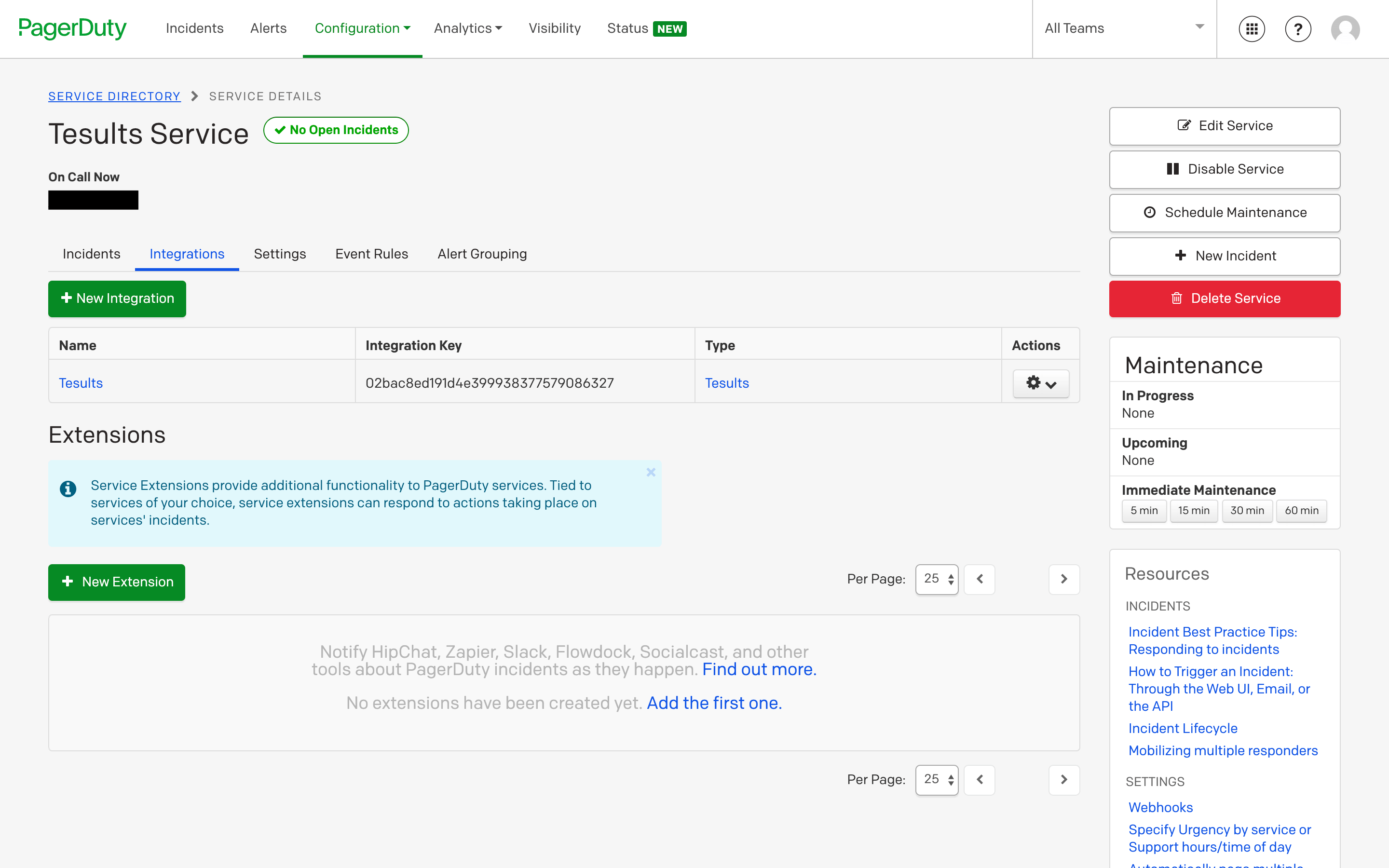Viewport: 1389px width, 868px height.
Task: Open Status NEW in top navigation
Action: coord(647,28)
